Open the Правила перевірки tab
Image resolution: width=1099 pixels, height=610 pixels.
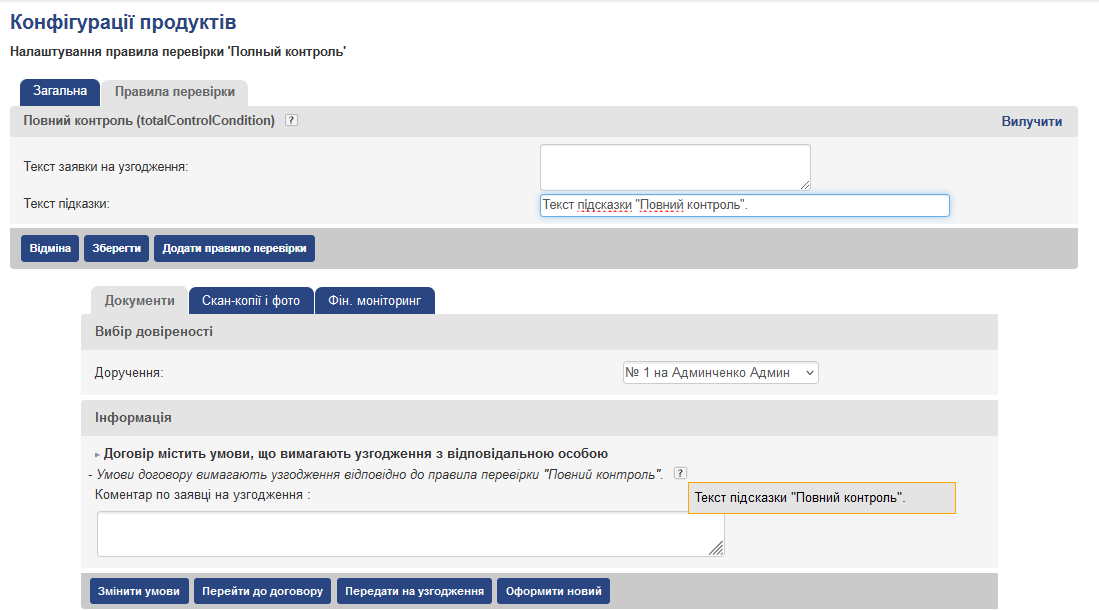pyautogui.click(x=175, y=92)
